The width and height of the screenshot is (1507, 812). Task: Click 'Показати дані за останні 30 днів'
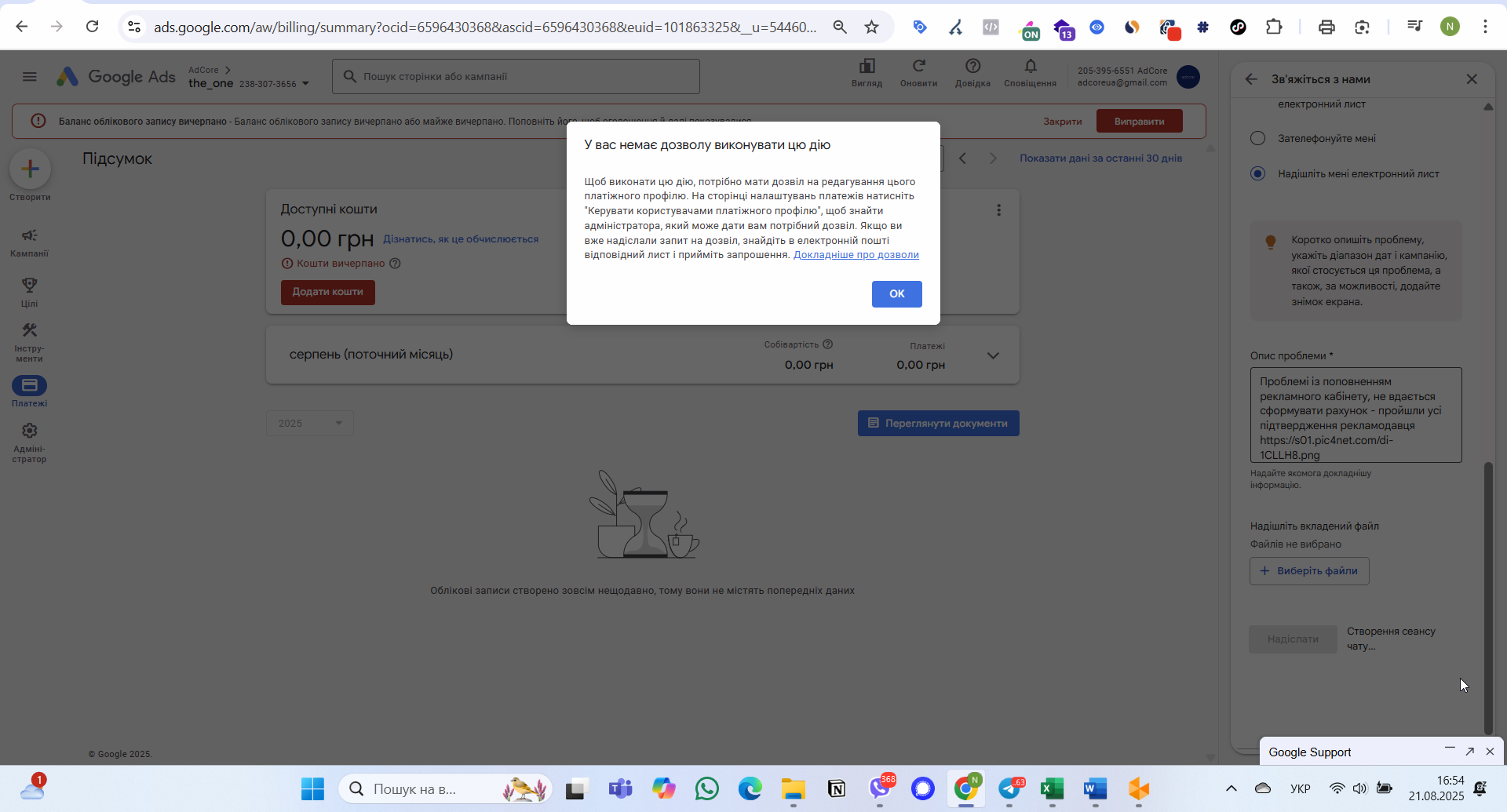pyautogui.click(x=1100, y=158)
